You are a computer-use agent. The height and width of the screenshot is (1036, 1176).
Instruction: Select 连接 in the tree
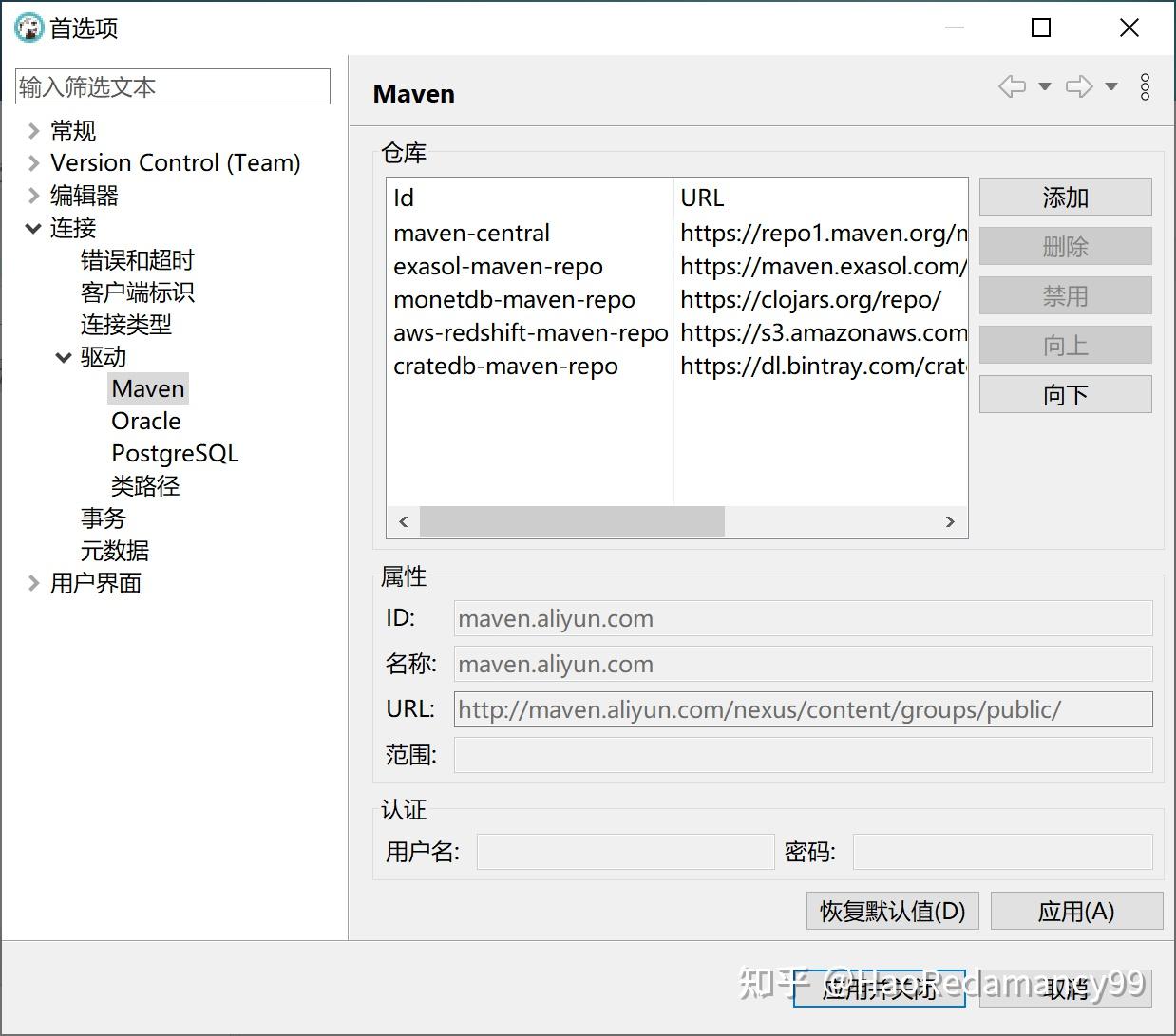pyautogui.click(x=73, y=228)
